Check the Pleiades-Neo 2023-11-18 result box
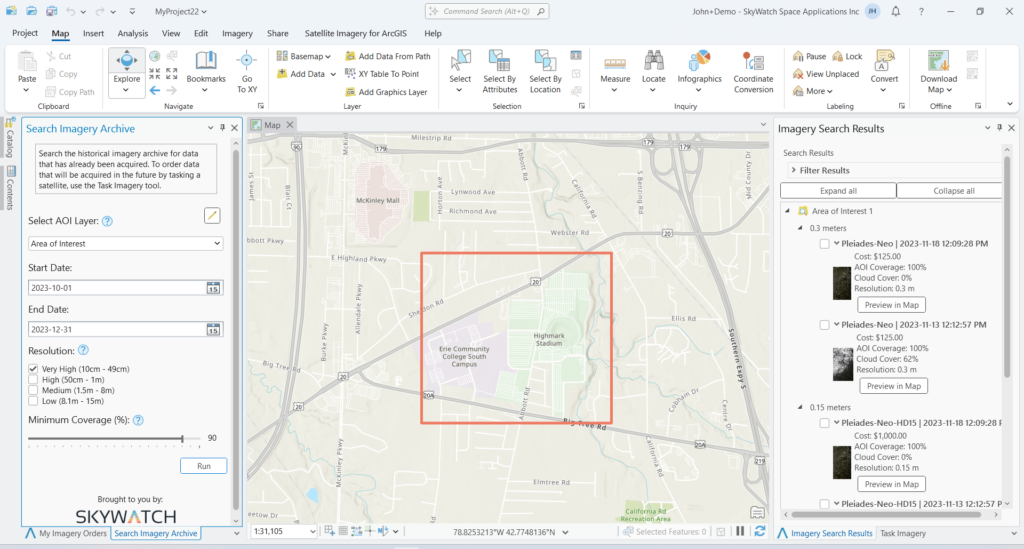1024x549 pixels. tap(824, 243)
